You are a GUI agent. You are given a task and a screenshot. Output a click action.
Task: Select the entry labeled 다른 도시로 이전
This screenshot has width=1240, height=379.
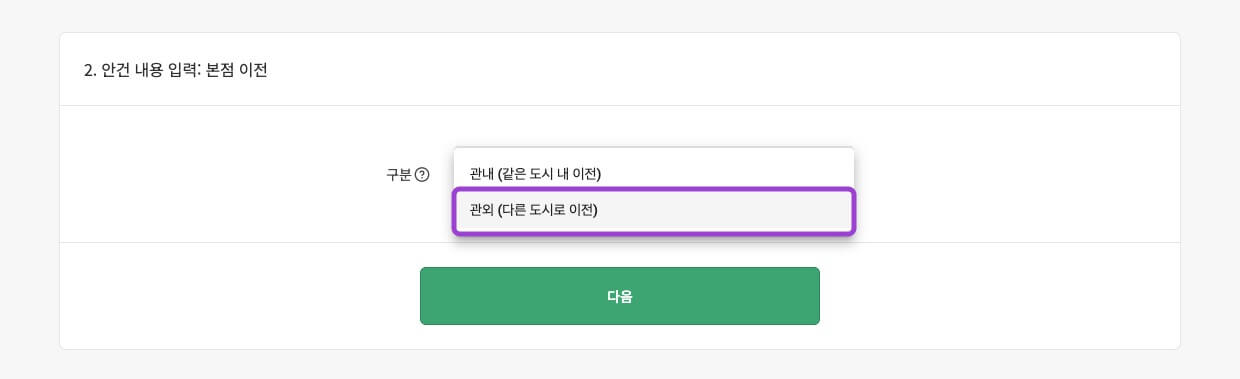[x=654, y=211]
